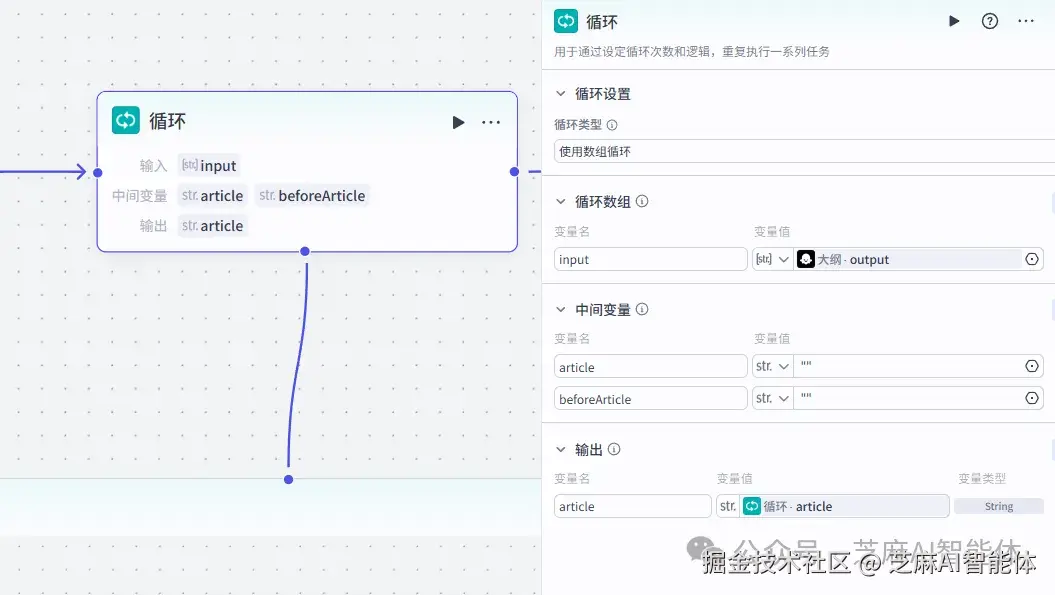The image size is (1055, 595).
Task: Click the help "?" icon in the panel header
Action: (989, 20)
